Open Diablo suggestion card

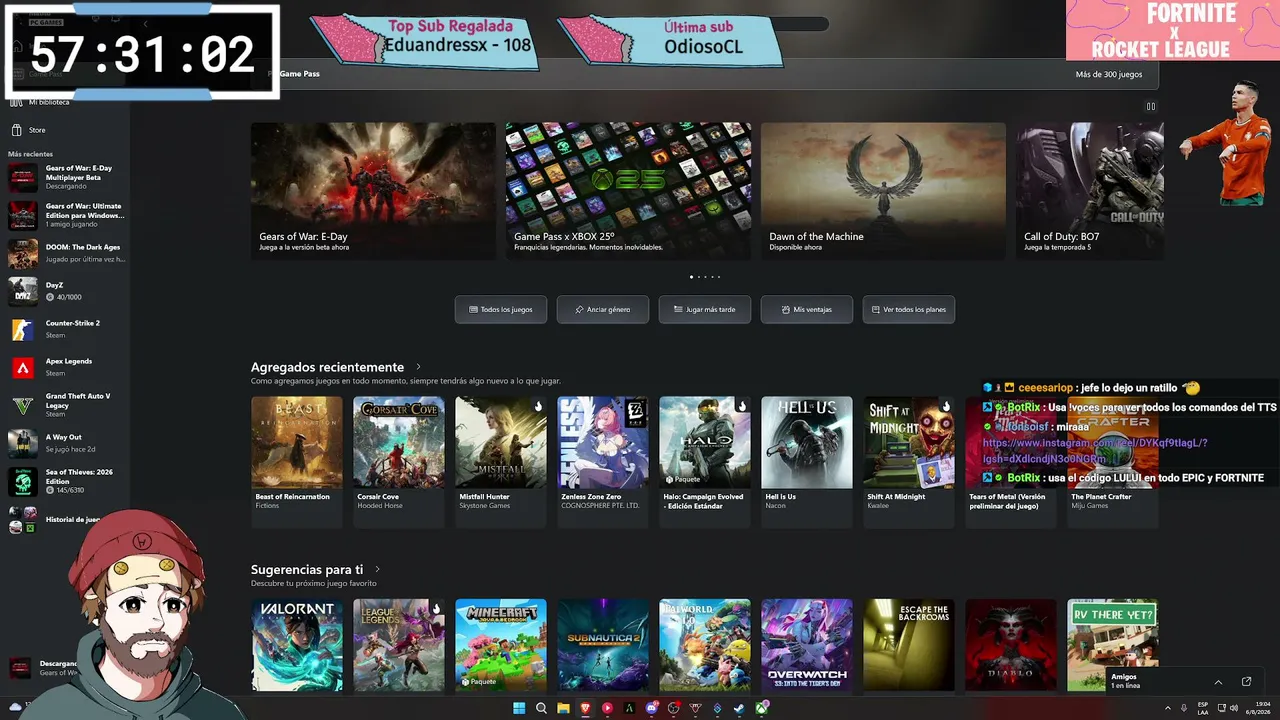coord(1011,645)
